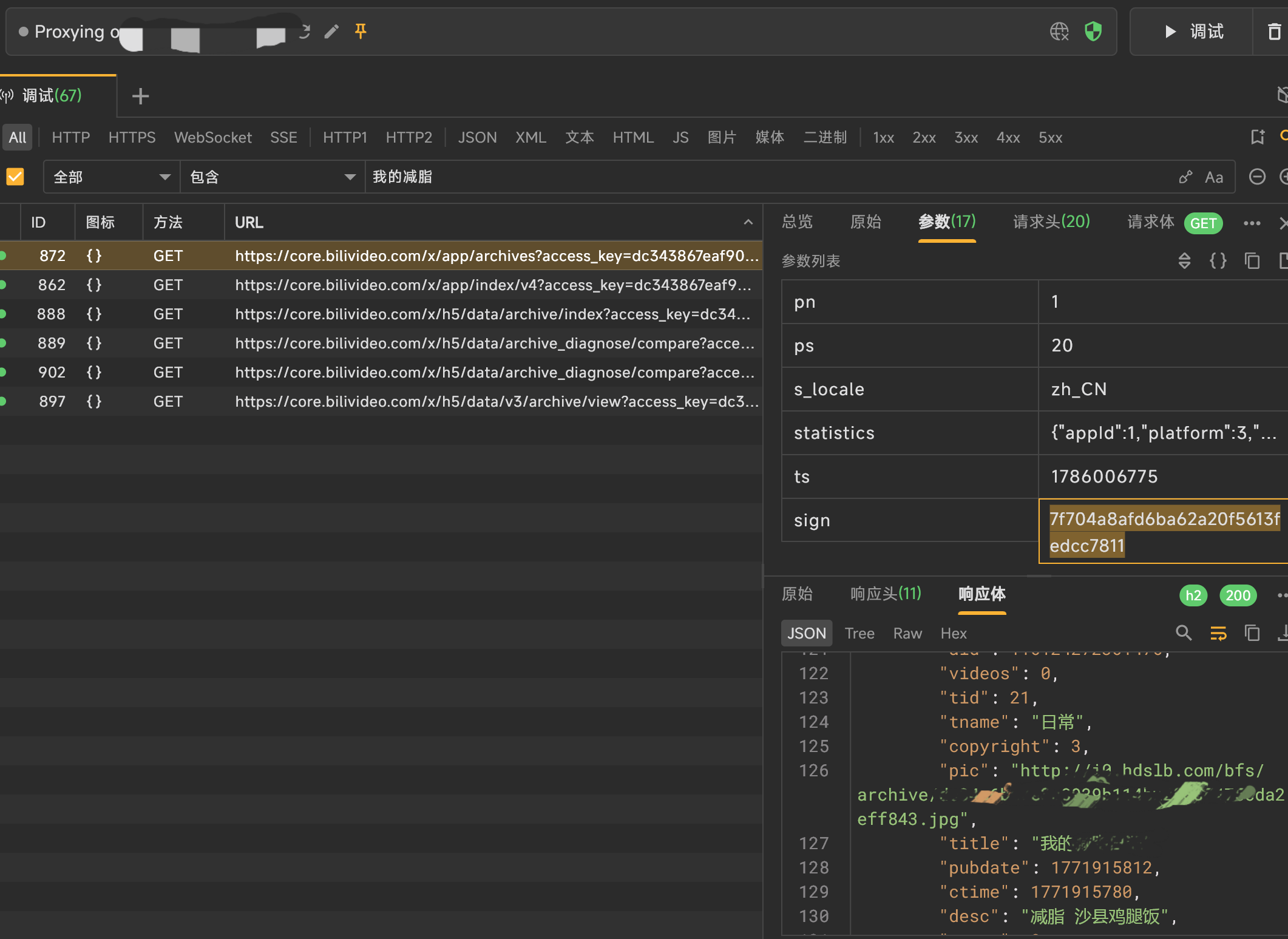Click the s_locale value zh_CN
Viewport: 1288px width, 939px height.
coord(1079,389)
